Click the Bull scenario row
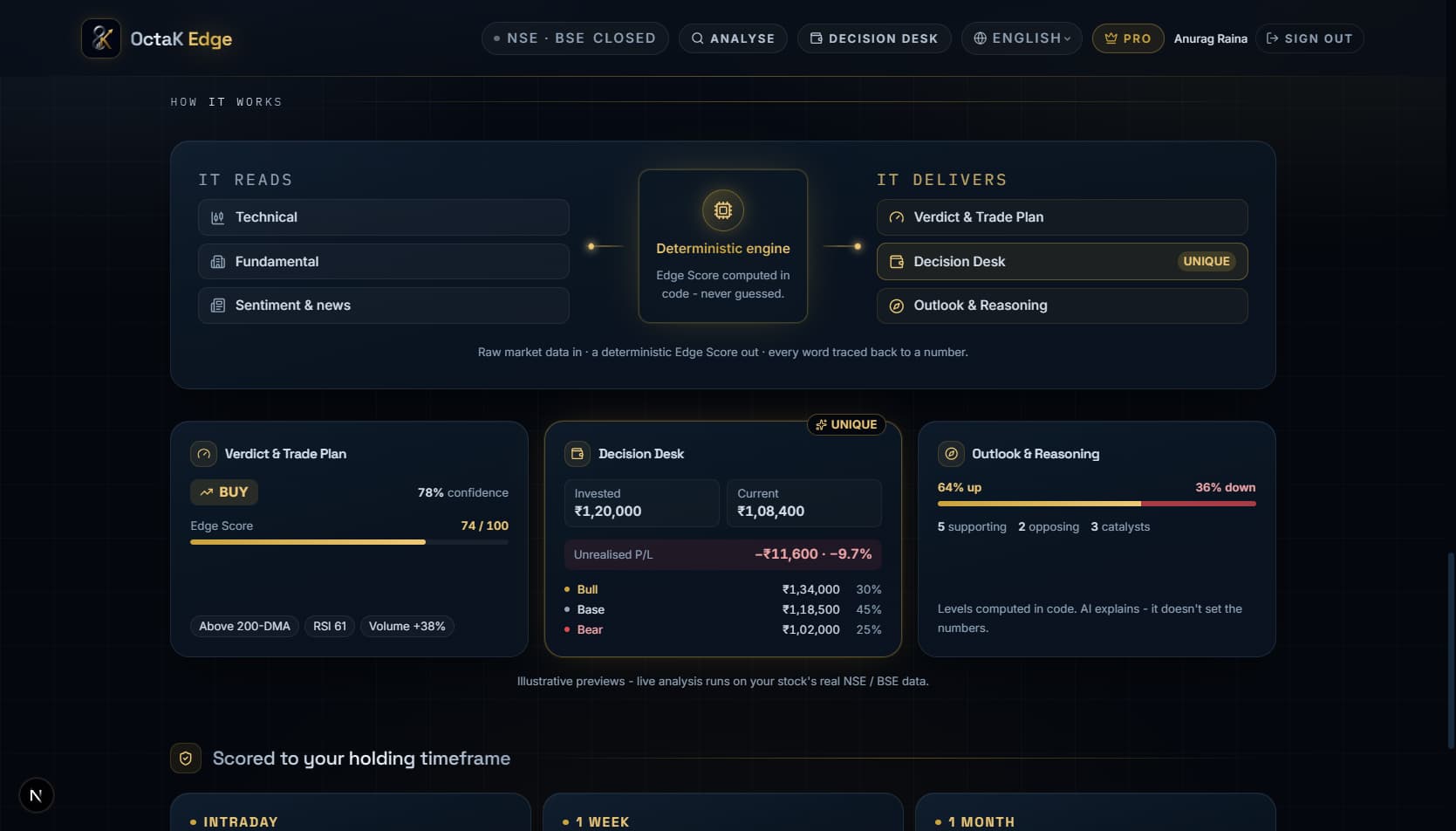 point(723,590)
